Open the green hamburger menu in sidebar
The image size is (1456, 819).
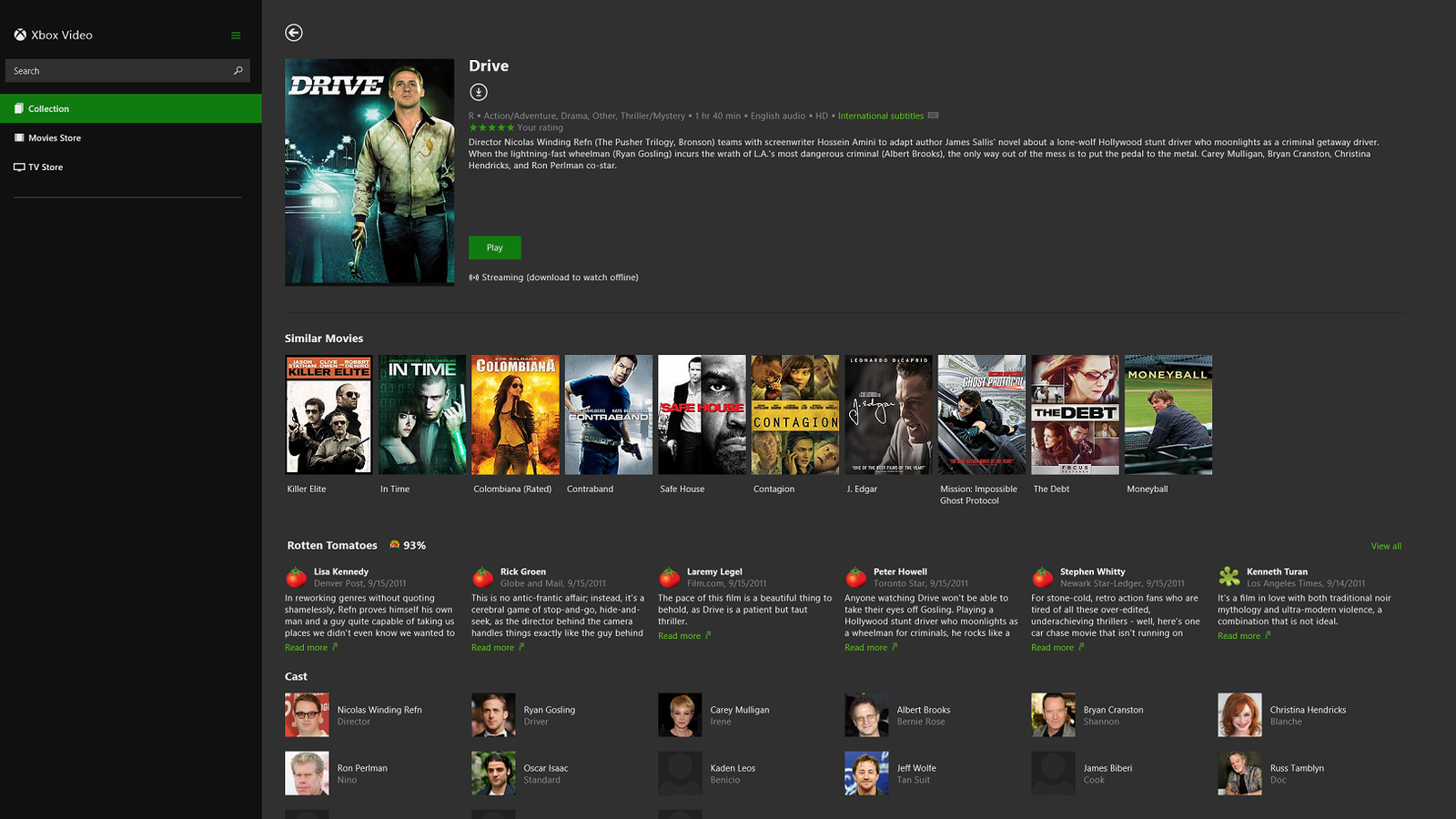click(x=236, y=35)
